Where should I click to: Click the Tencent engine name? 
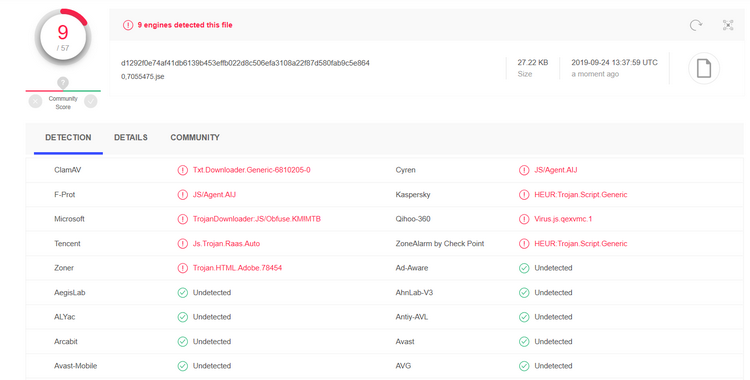(67, 244)
